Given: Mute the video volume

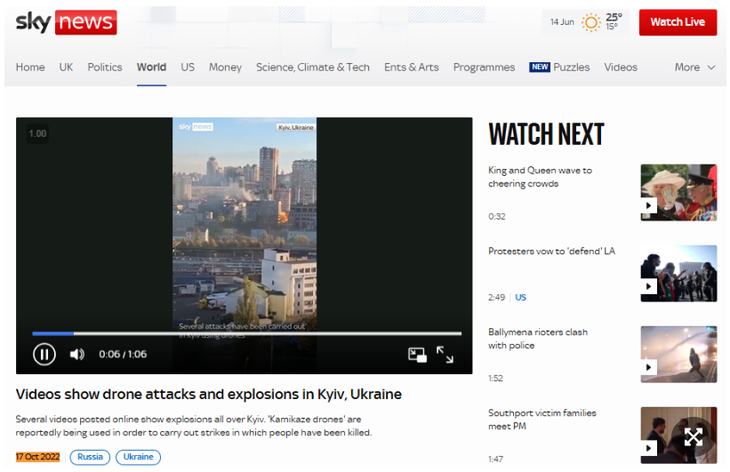Looking at the screenshot, I should (x=77, y=354).
